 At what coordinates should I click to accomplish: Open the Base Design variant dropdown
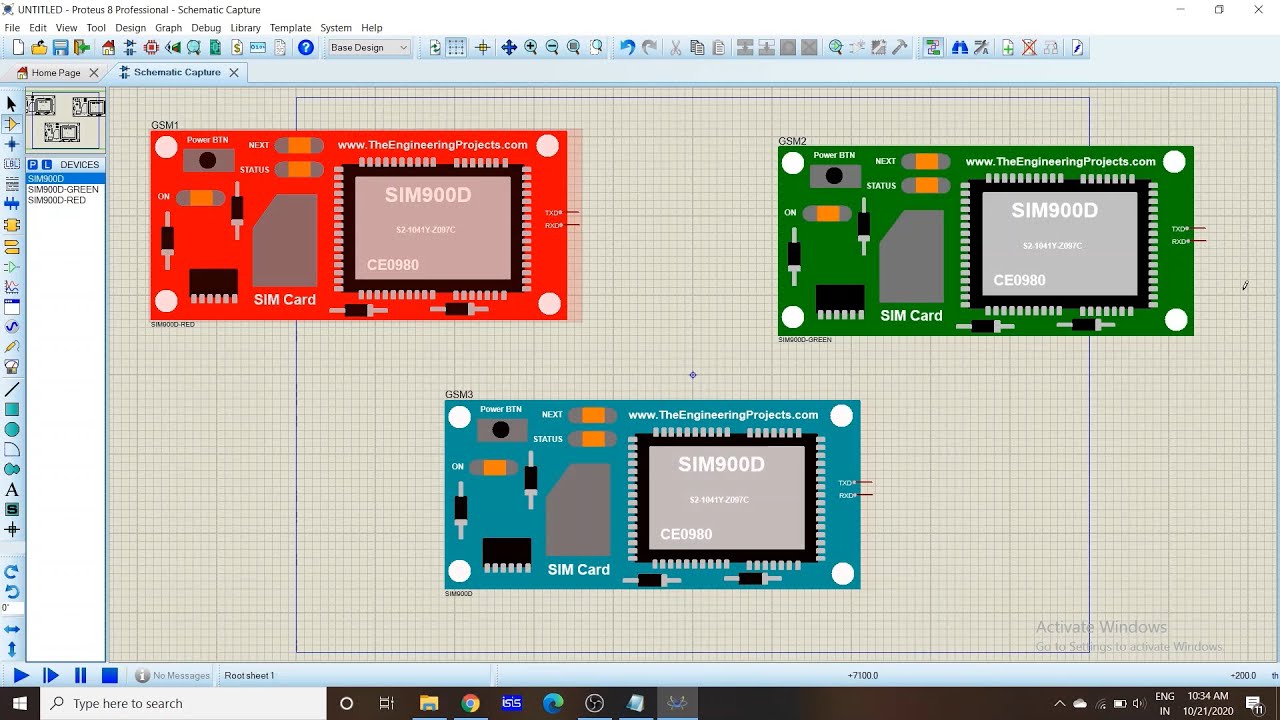369,48
